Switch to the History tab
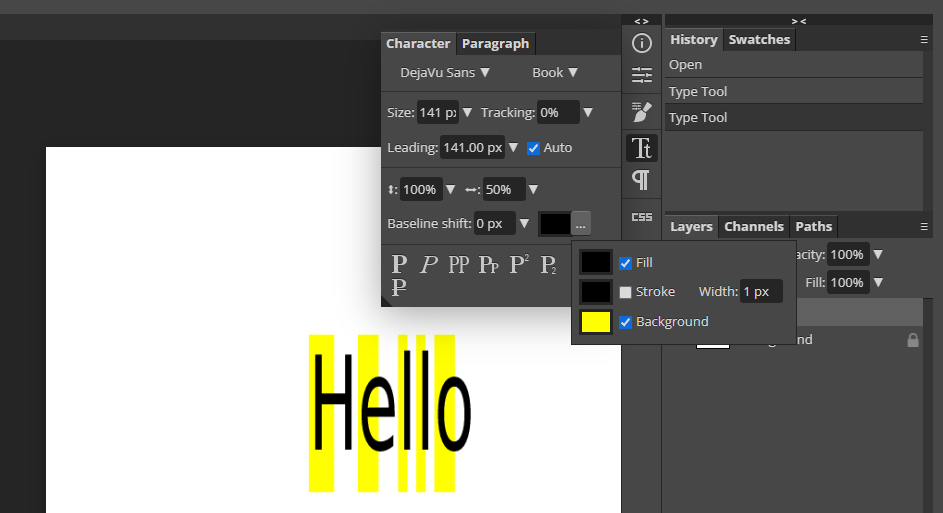This screenshot has width=943, height=513. 694,40
